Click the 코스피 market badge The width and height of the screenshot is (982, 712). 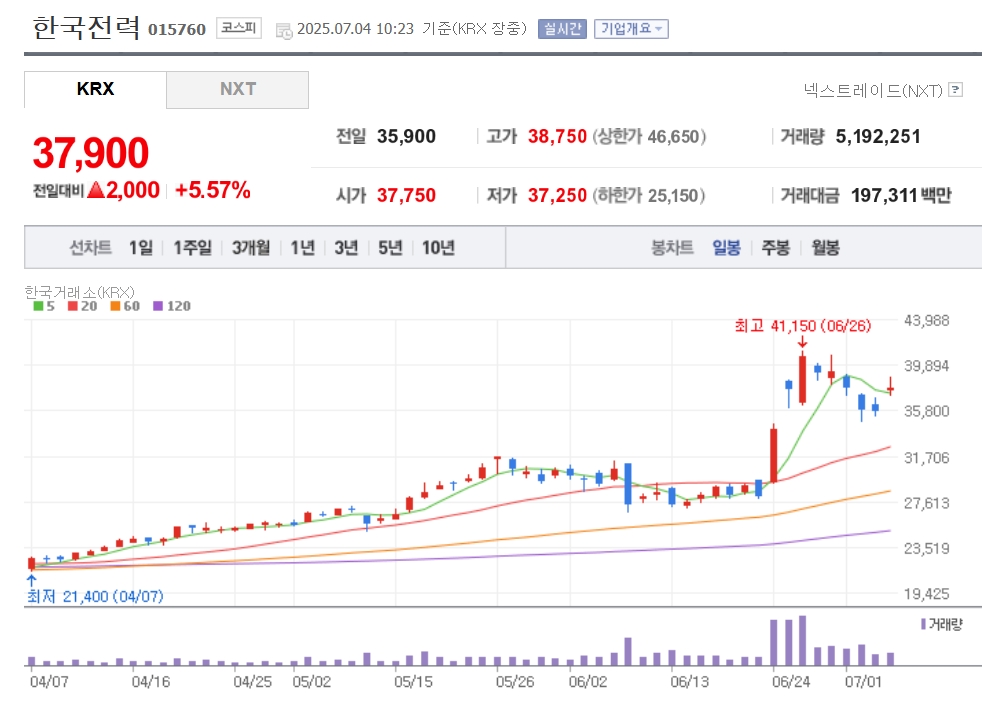pyautogui.click(x=239, y=28)
